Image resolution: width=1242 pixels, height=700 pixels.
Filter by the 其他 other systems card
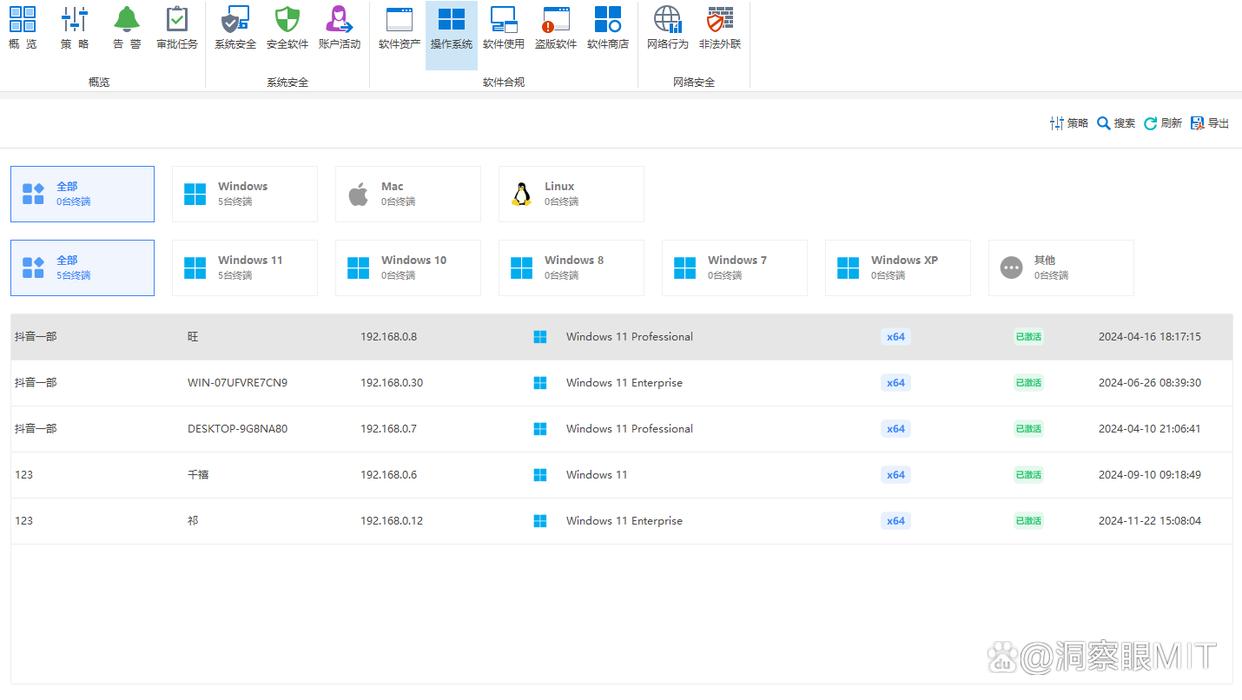coord(1061,268)
